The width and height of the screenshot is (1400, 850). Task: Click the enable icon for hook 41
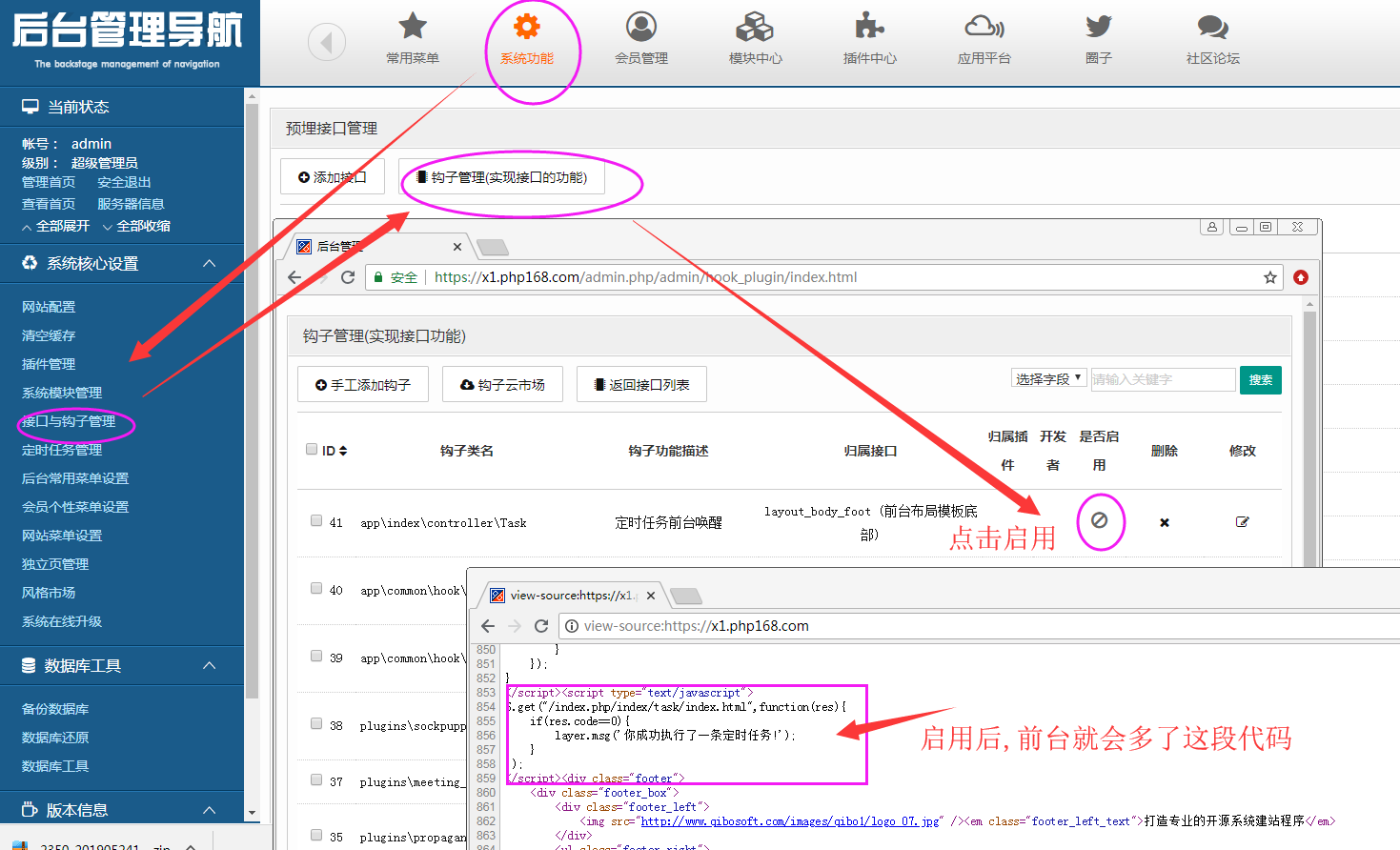(1099, 520)
